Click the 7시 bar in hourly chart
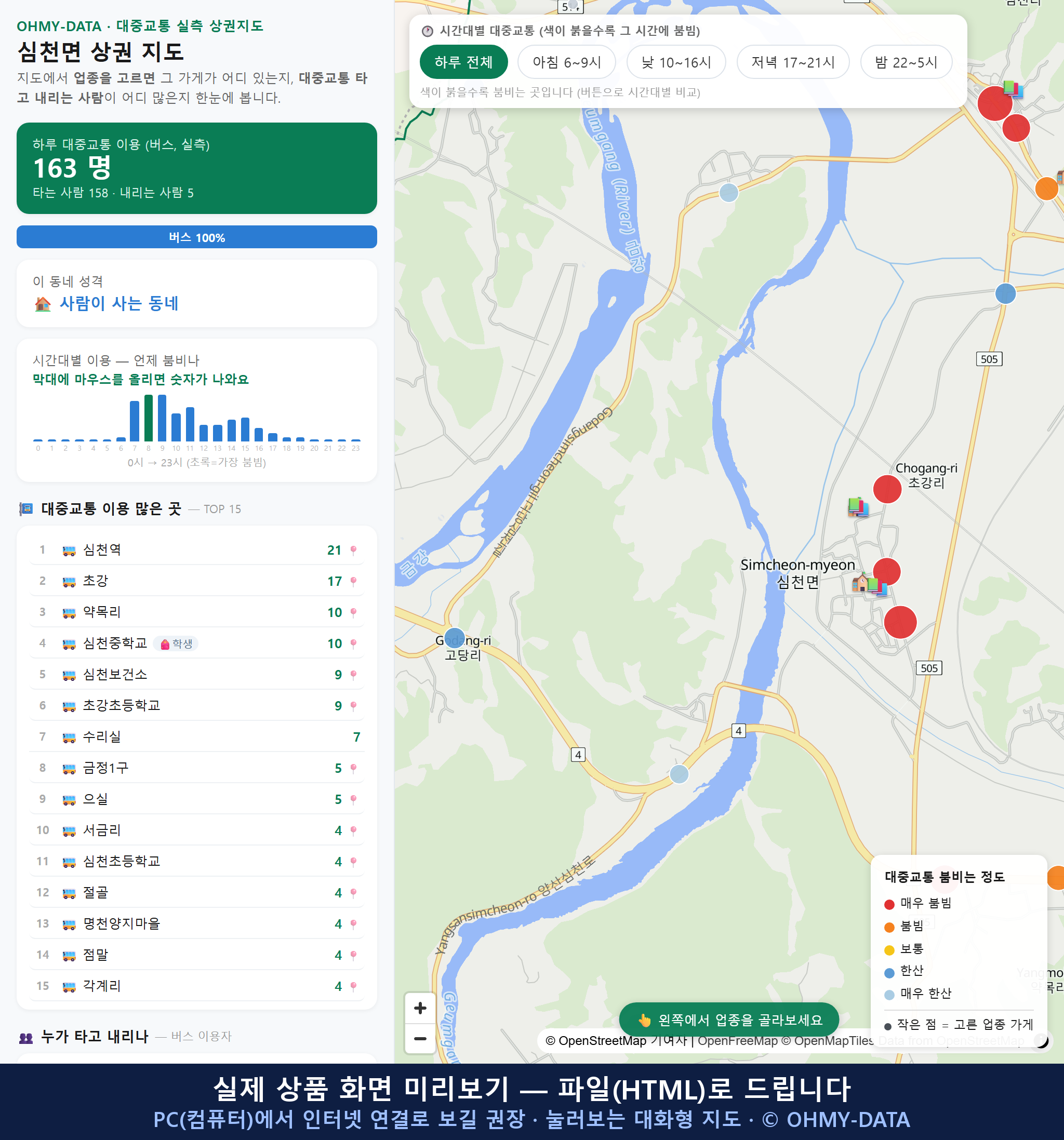This screenshot has width=1064, height=1140. click(x=135, y=421)
